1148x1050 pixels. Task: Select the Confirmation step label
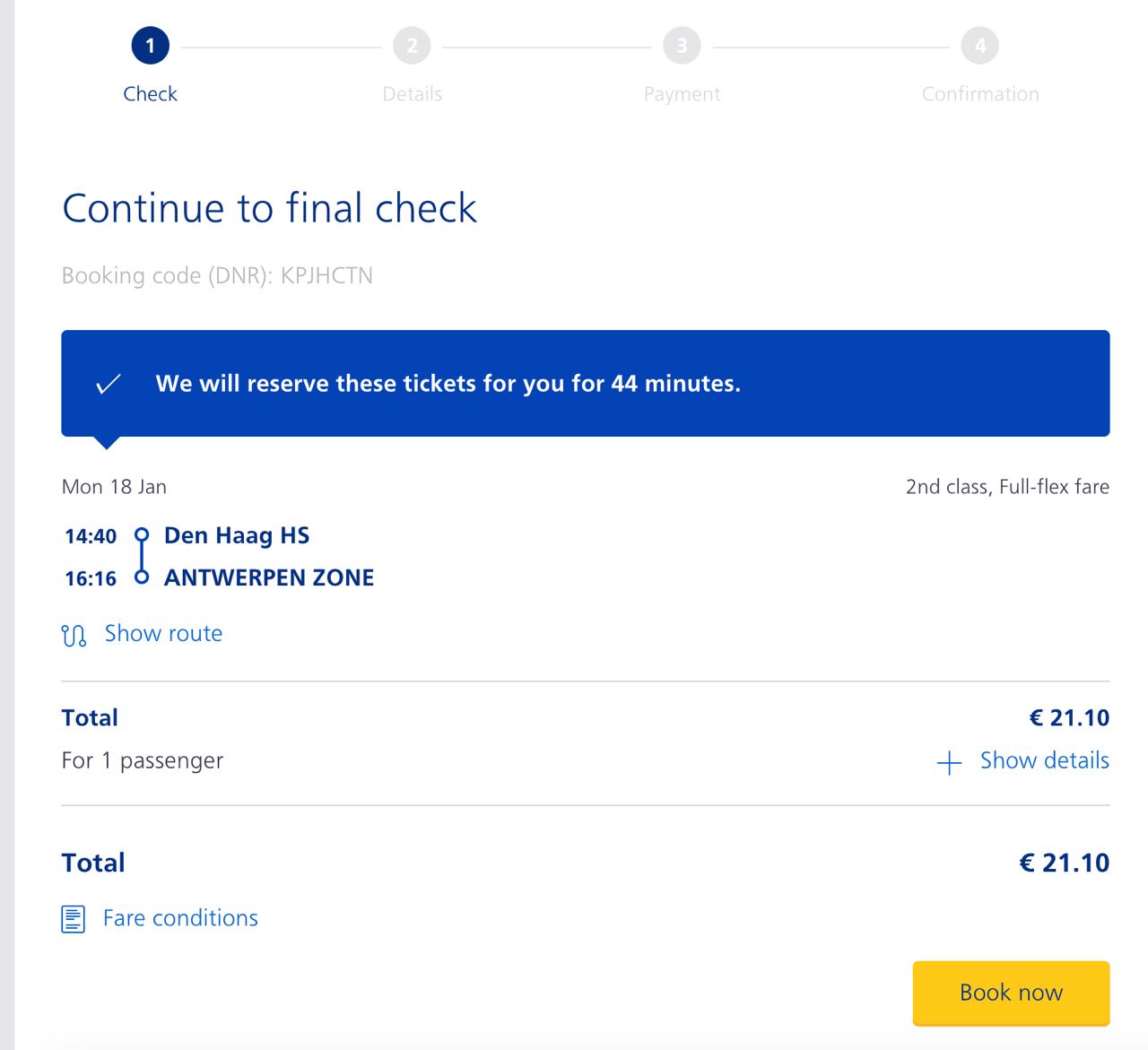(x=979, y=94)
